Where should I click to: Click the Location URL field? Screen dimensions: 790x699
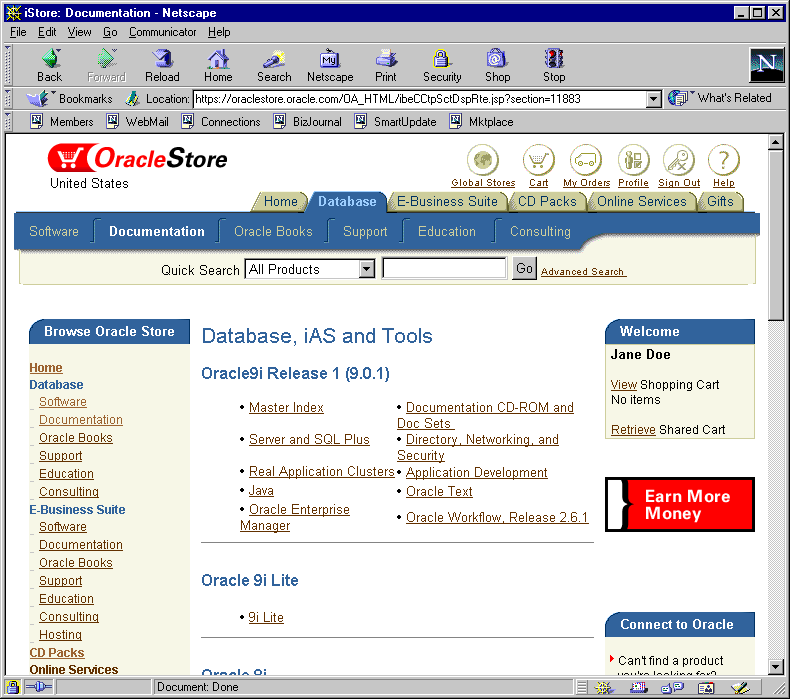(420, 99)
